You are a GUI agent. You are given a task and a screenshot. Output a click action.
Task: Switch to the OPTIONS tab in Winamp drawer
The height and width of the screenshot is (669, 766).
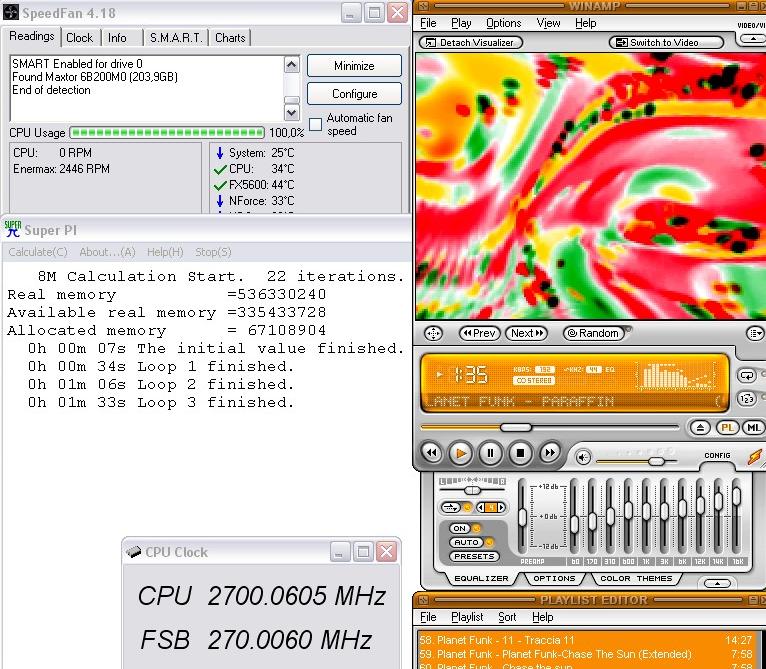pos(554,579)
